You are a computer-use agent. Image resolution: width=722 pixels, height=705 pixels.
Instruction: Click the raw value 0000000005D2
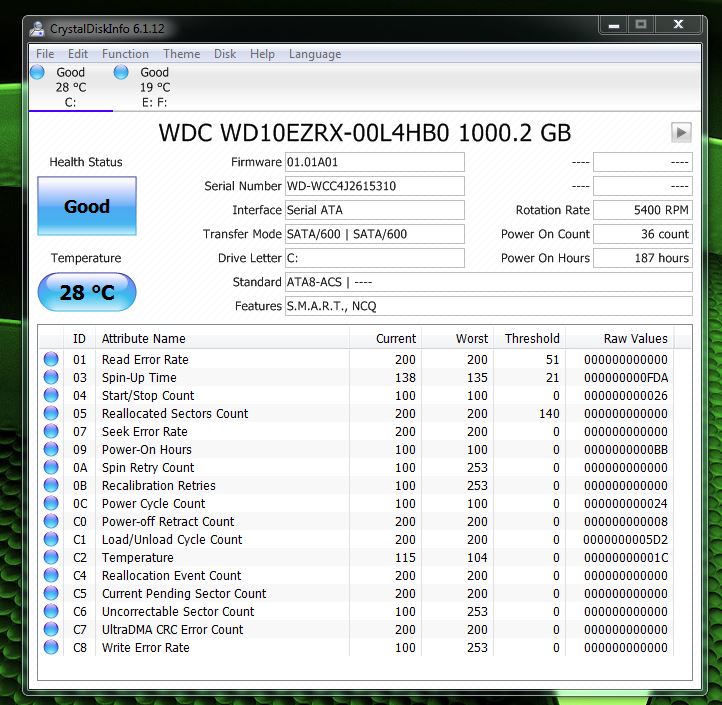click(x=626, y=539)
